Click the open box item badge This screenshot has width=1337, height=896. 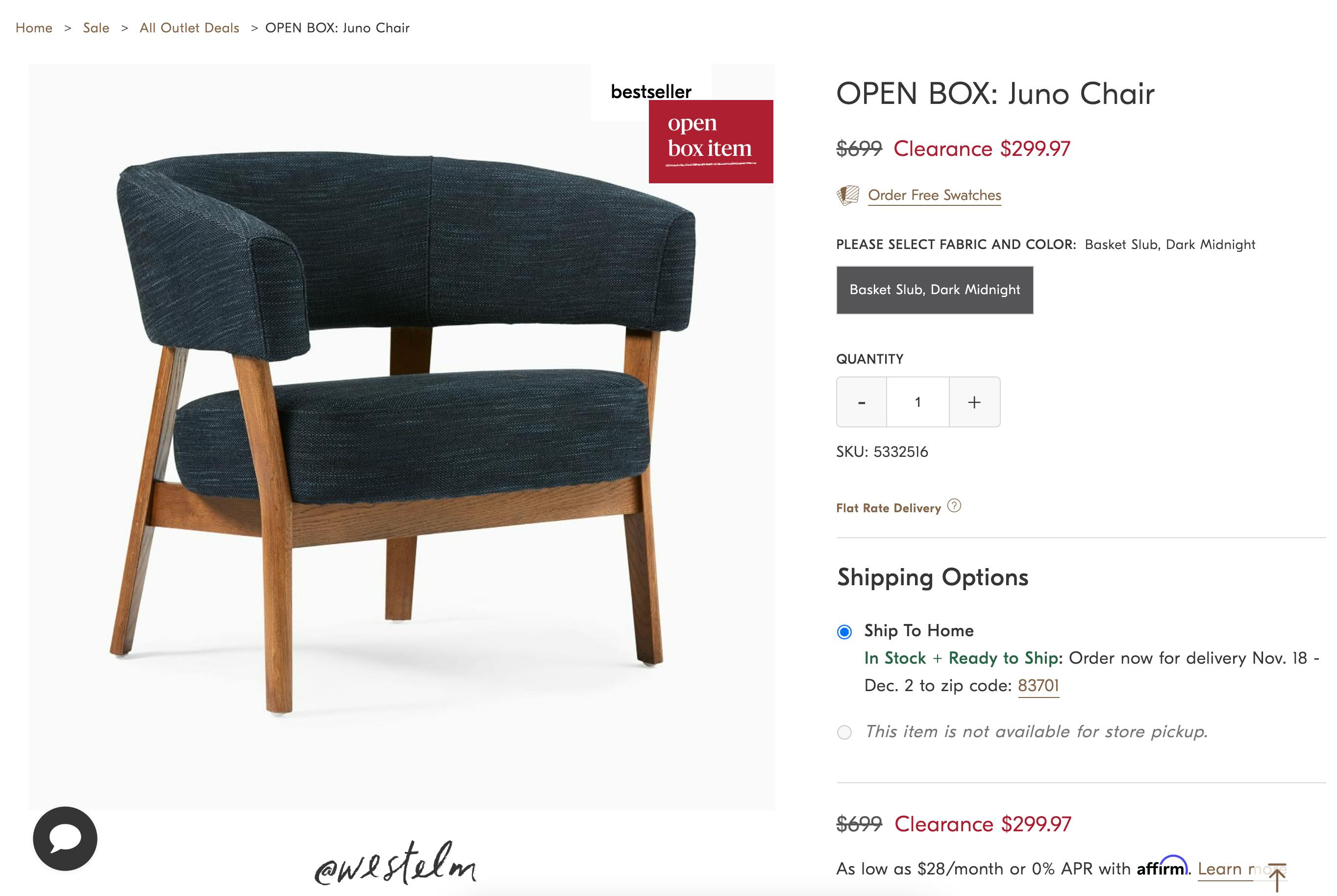(x=711, y=142)
